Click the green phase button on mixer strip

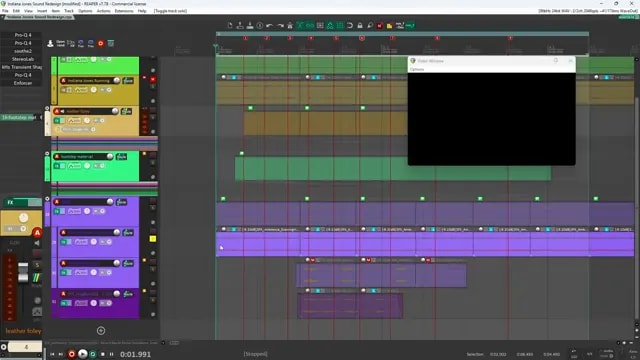pyautogui.click(x=37, y=278)
